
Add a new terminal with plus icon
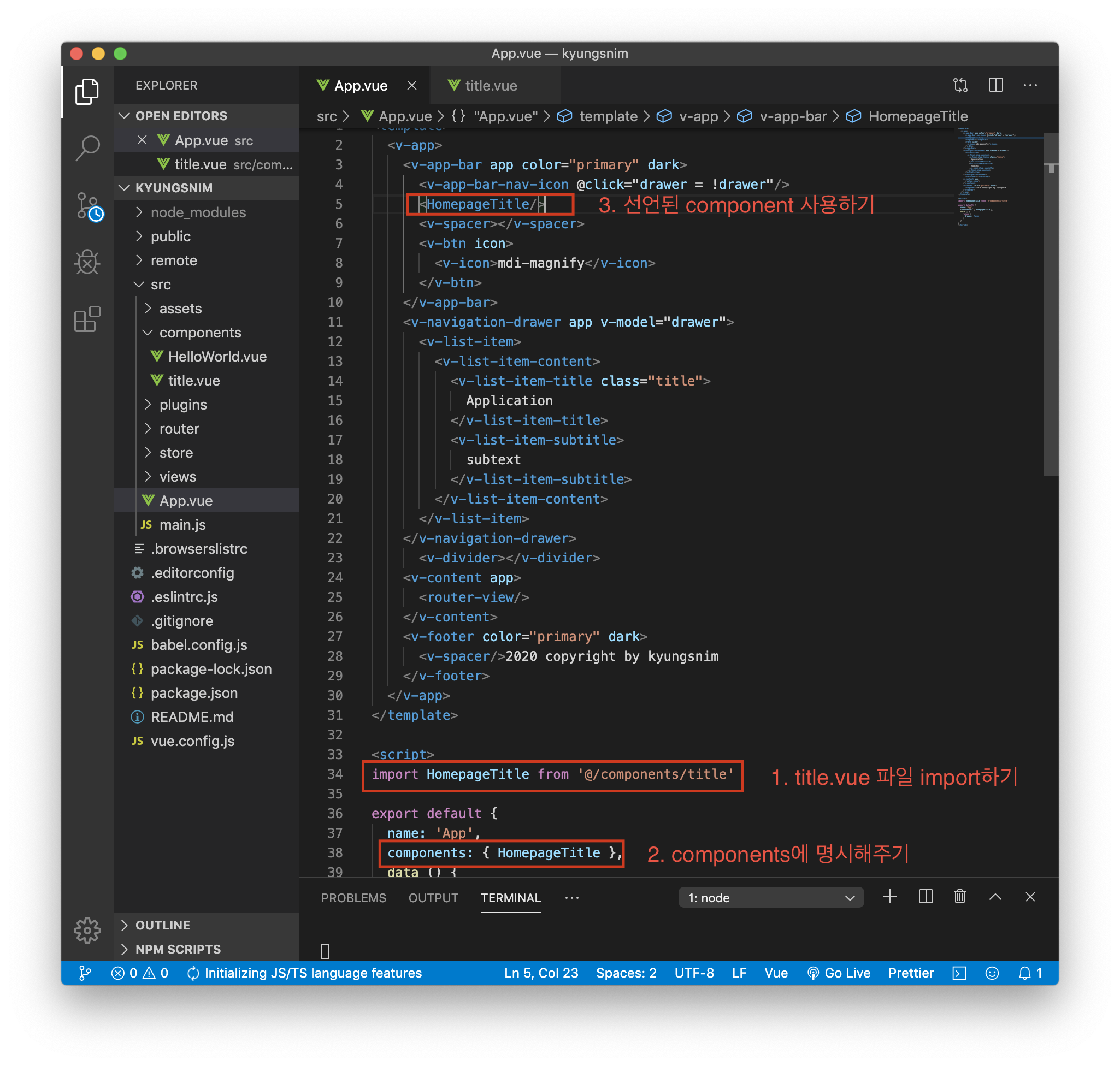[x=890, y=897]
